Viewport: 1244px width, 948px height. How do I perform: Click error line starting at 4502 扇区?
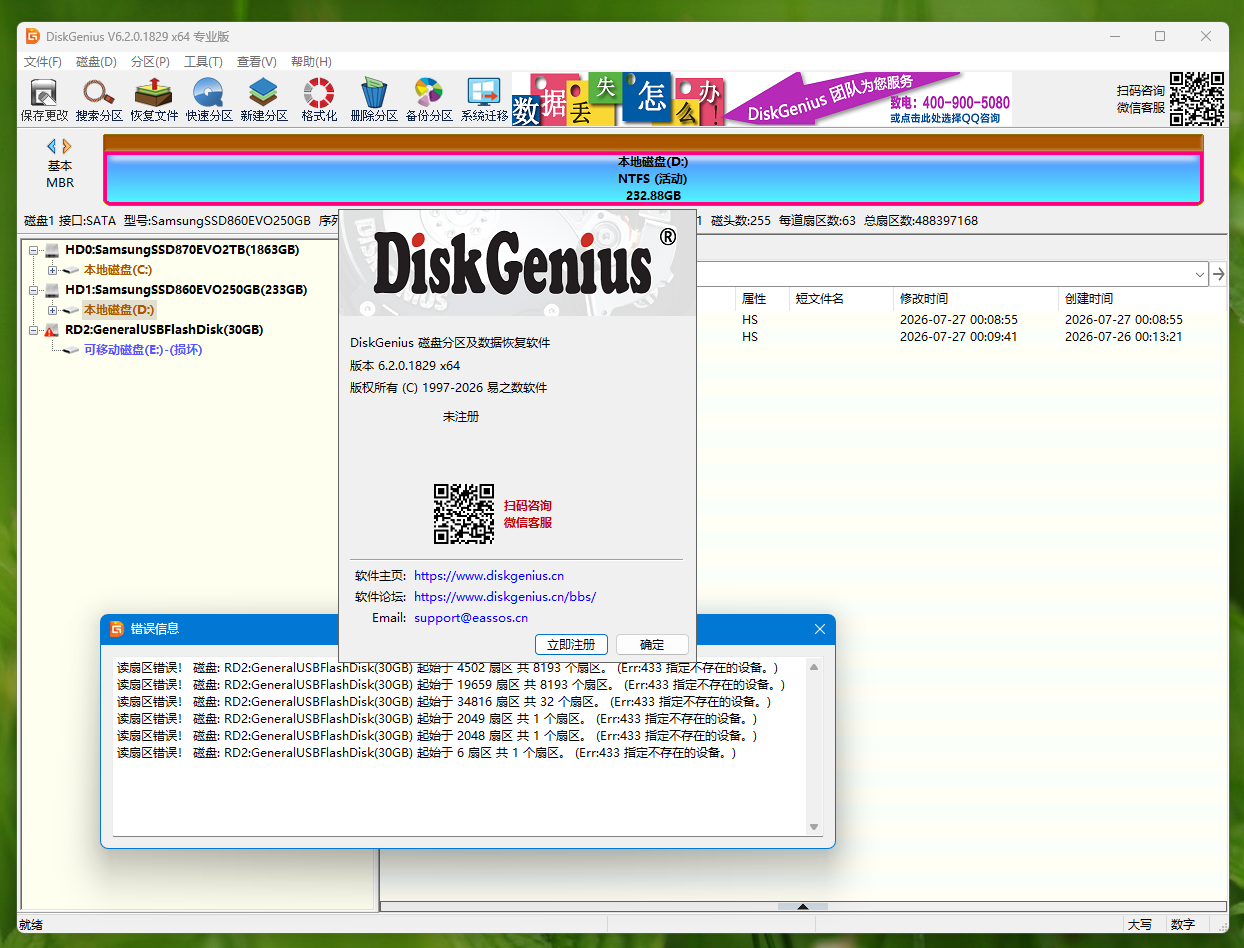[x=447, y=667]
